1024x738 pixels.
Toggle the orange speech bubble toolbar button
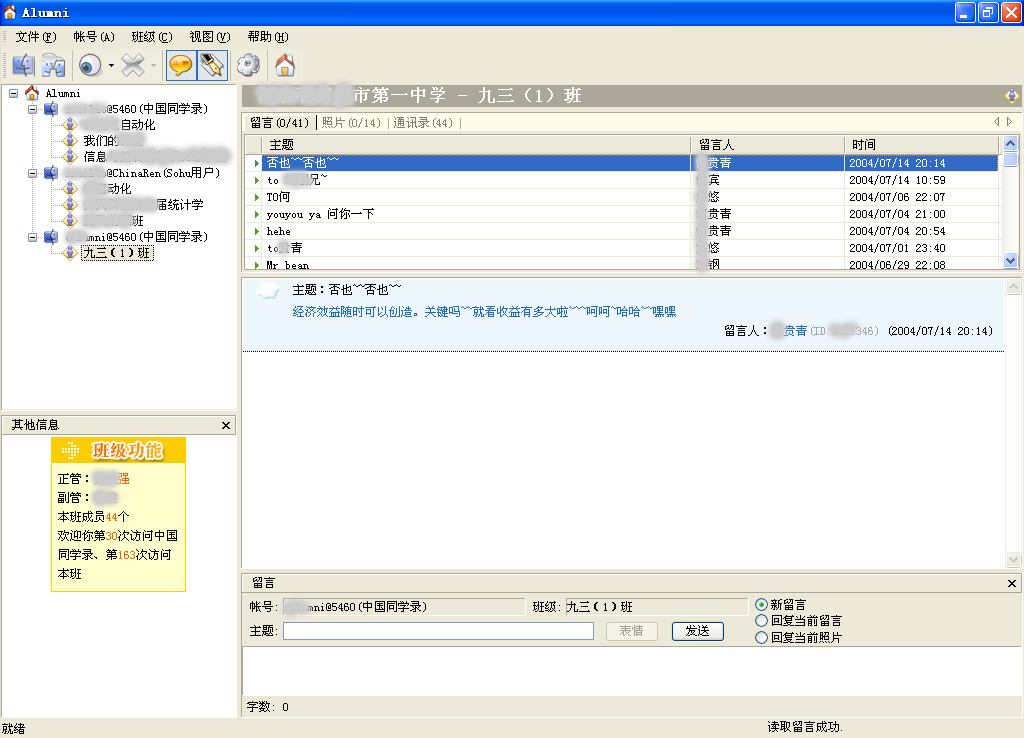[181, 65]
